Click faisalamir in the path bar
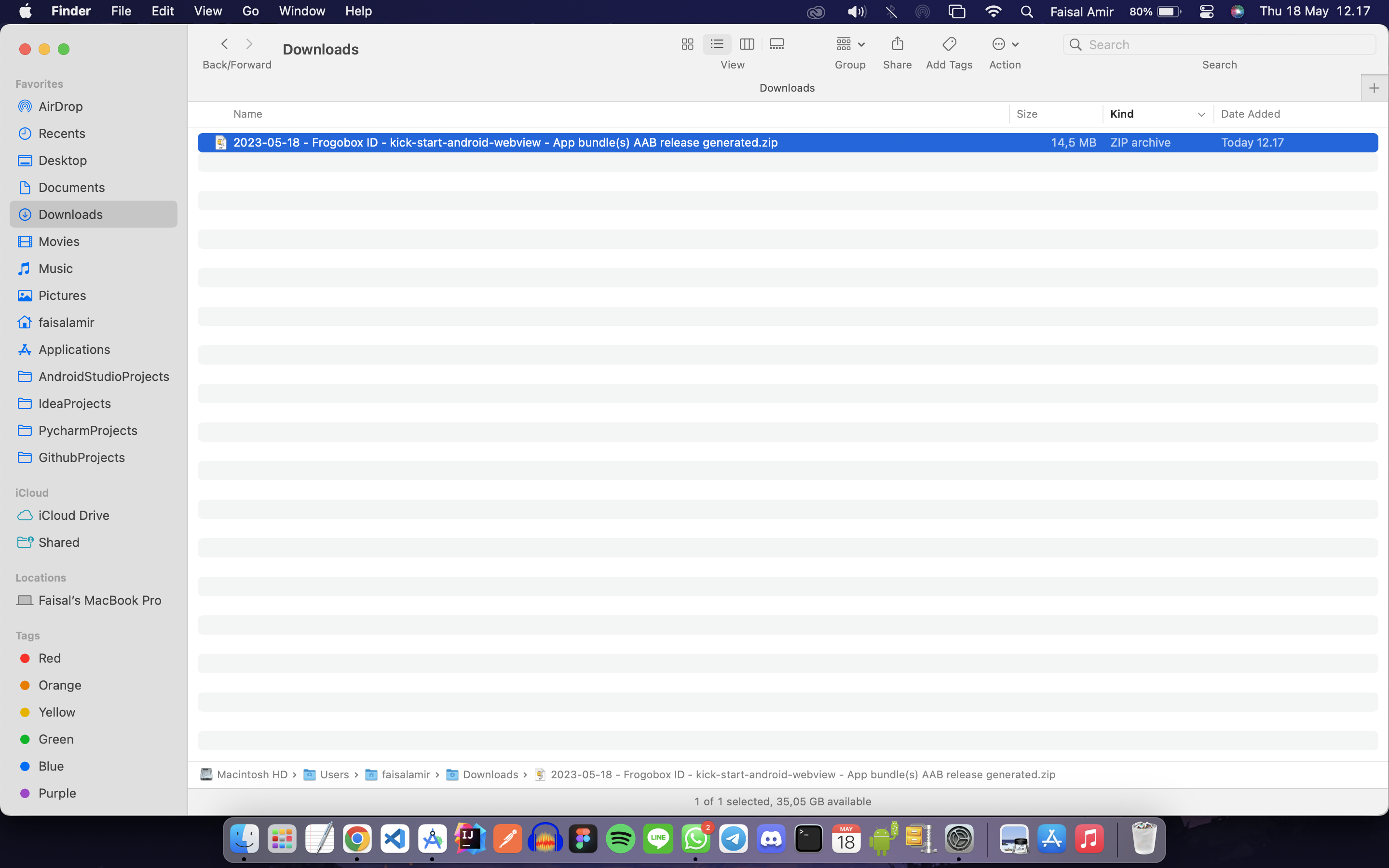This screenshot has width=1389, height=868. point(405,774)
